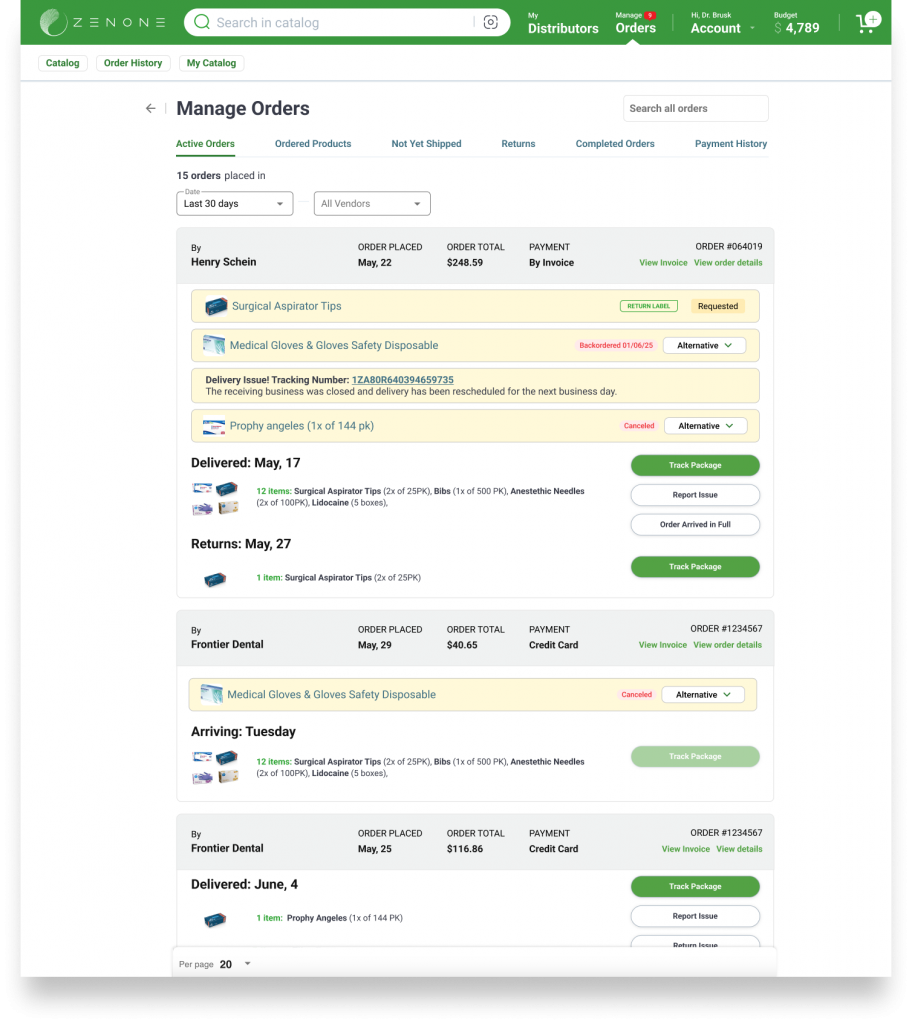Click the Prophy angeles product image
This screenshot has height=1024, width=912.
click(x=214, y=426)
